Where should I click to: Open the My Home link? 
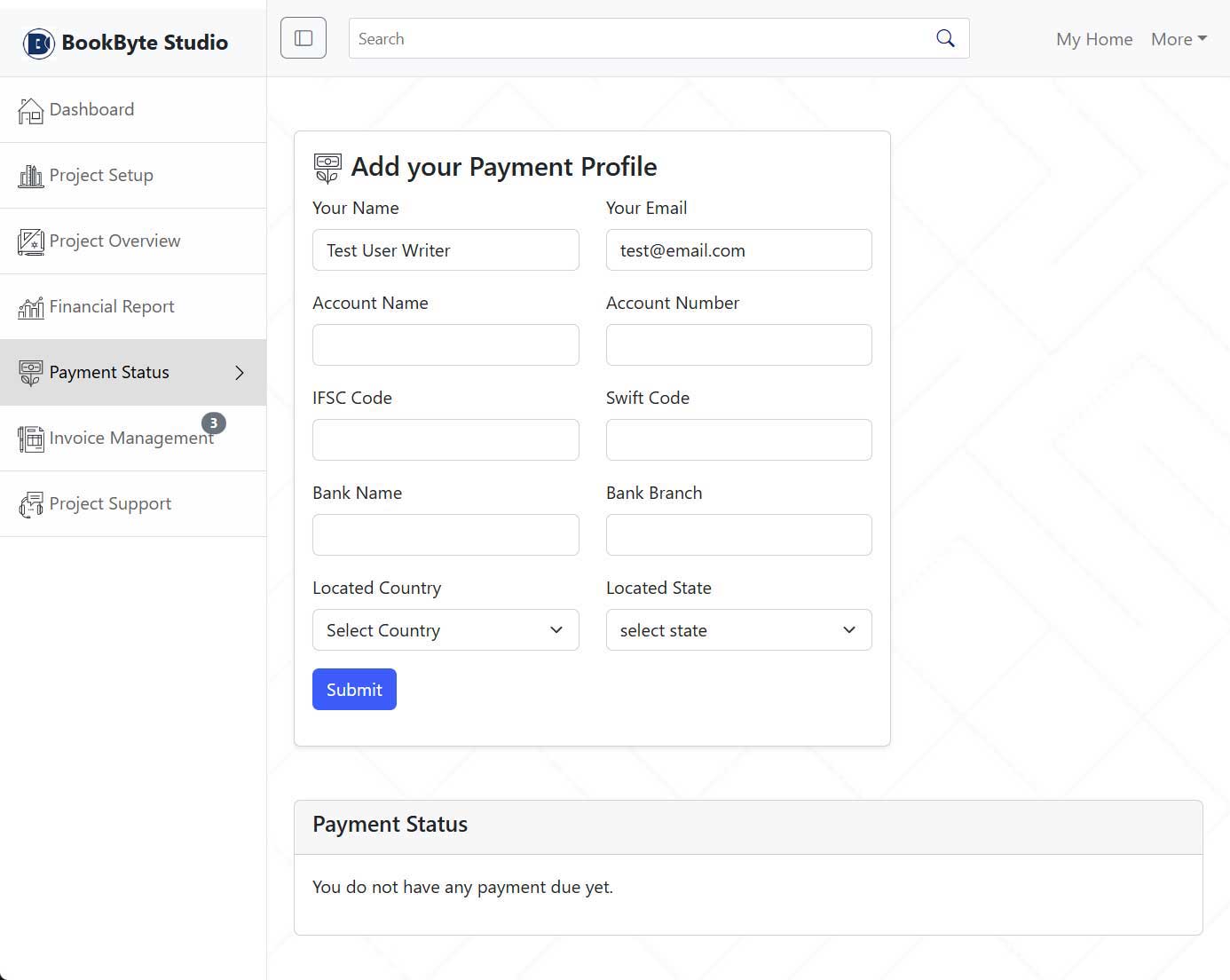[1094, 39]
